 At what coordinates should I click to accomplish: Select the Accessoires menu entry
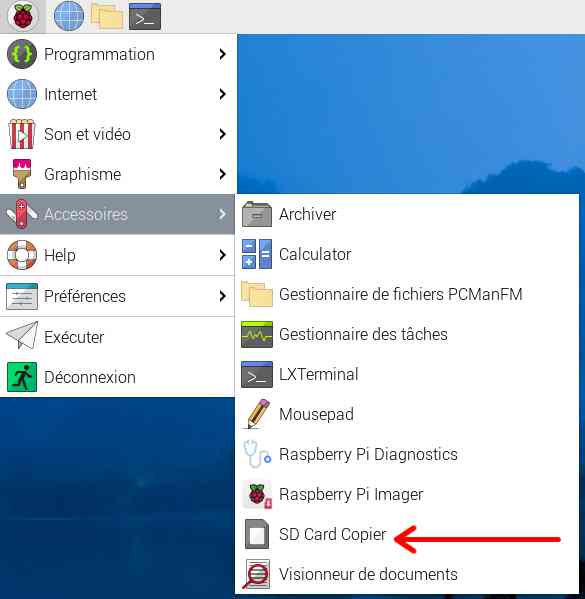(x=117, y=214)
